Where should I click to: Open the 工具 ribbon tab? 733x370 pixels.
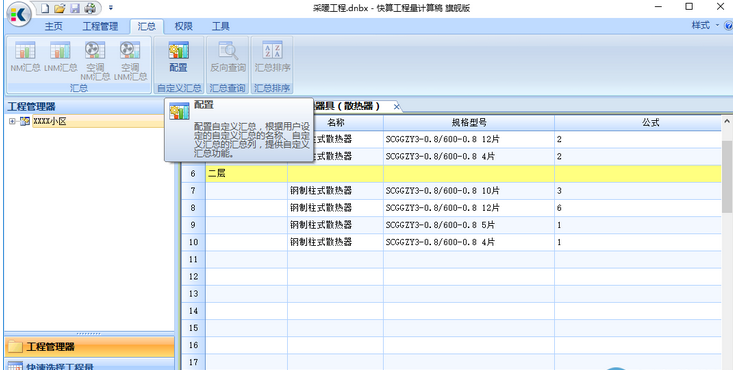(x=221, y=26)
